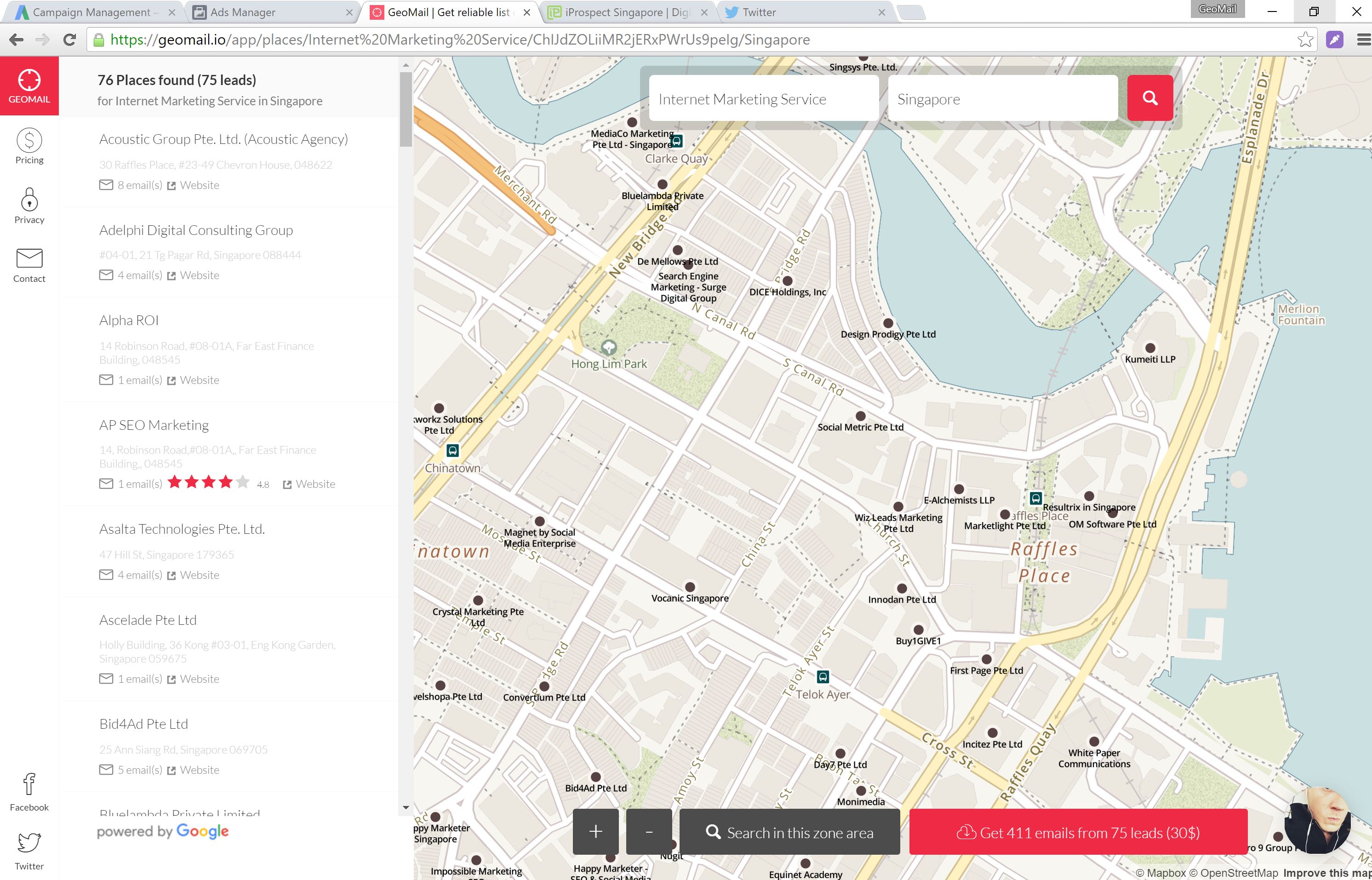This screenshot has height=880, width=1372.
Task: Open the Chrome hamburger menu
Action: [1363, 40]
